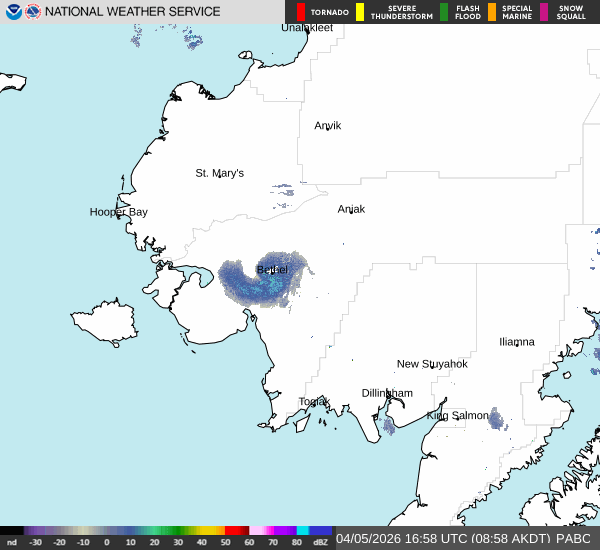The width and height of the screenshot is (600, 550).
Task: Click the NOAA logo emblem
Action: click(13, 12)
